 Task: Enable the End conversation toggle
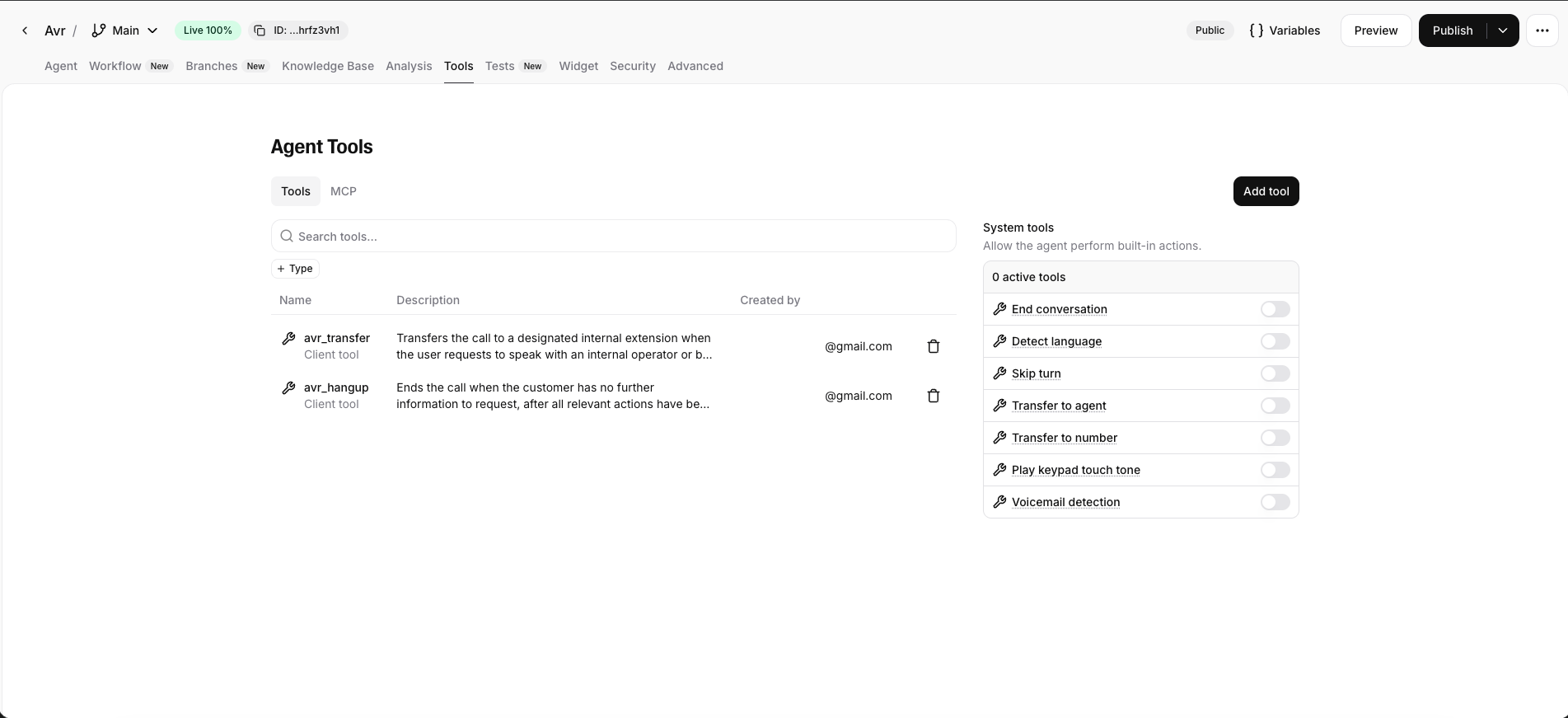coord(1275,309)
